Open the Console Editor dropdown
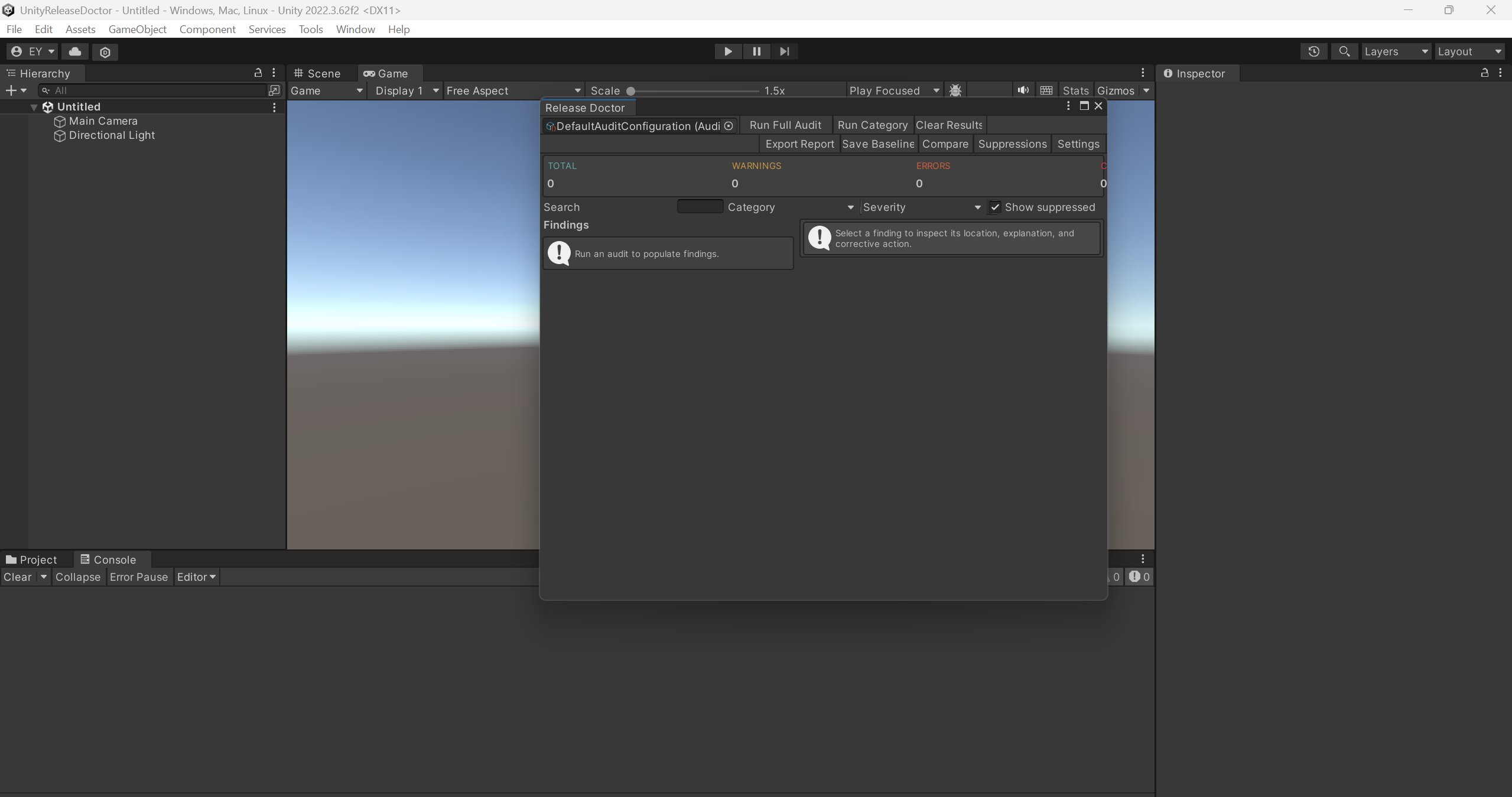 [x=196, y=577]
